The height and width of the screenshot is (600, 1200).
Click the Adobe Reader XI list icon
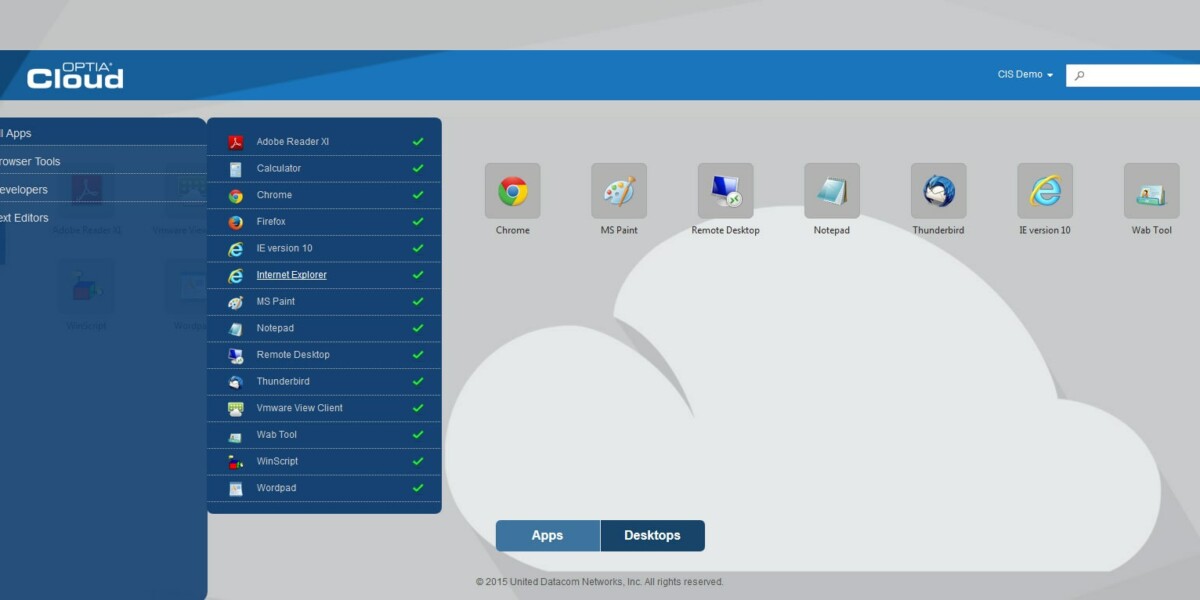(236, 142)
